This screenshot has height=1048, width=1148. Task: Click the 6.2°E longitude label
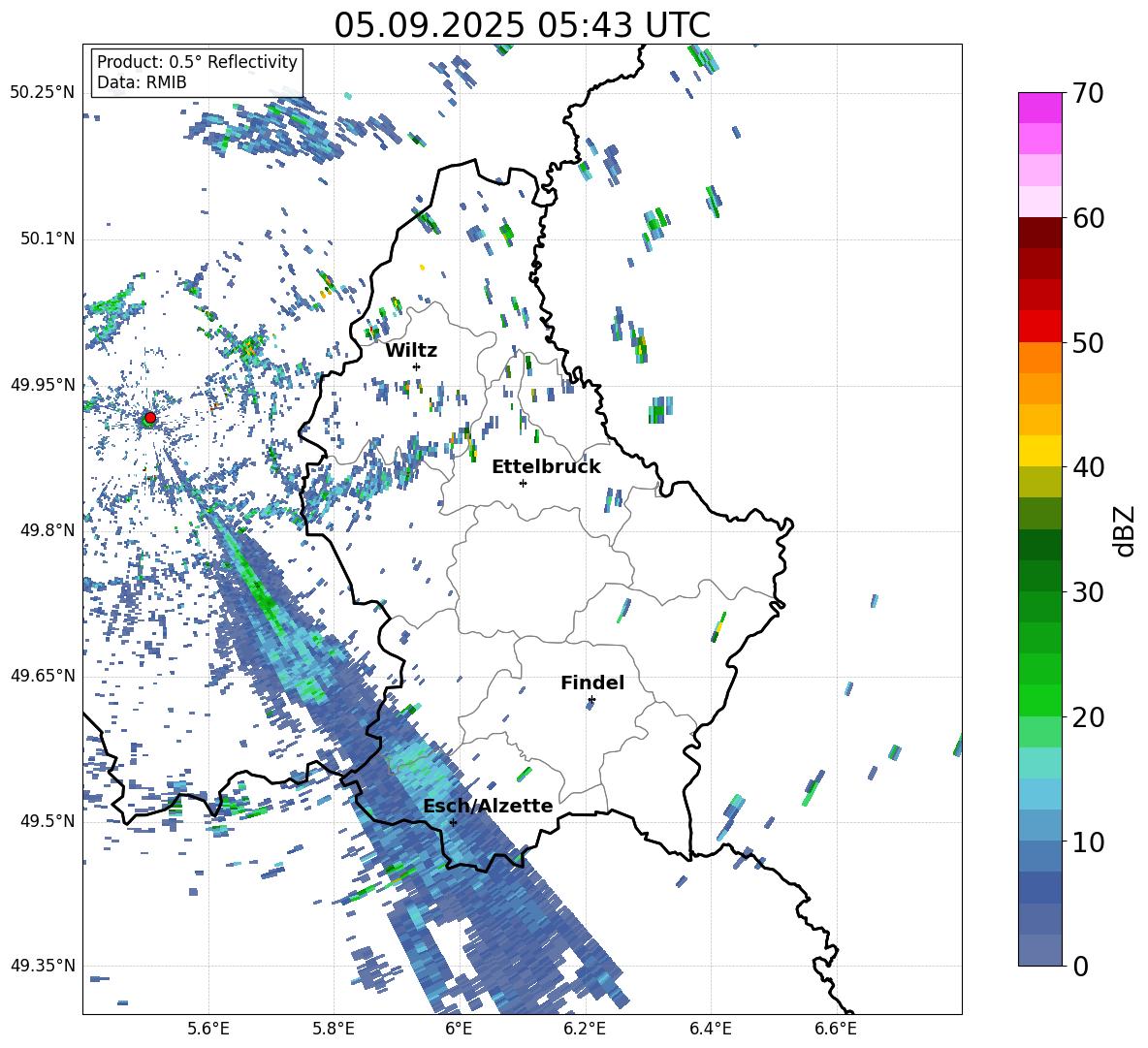tap(585, 1030)
